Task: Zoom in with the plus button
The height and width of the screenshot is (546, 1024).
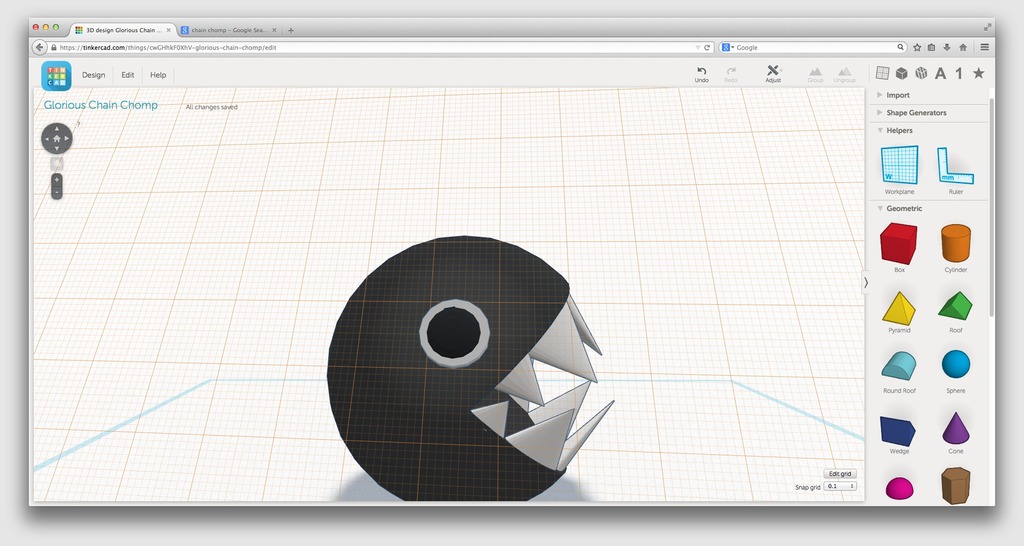Action: [57, 180]
